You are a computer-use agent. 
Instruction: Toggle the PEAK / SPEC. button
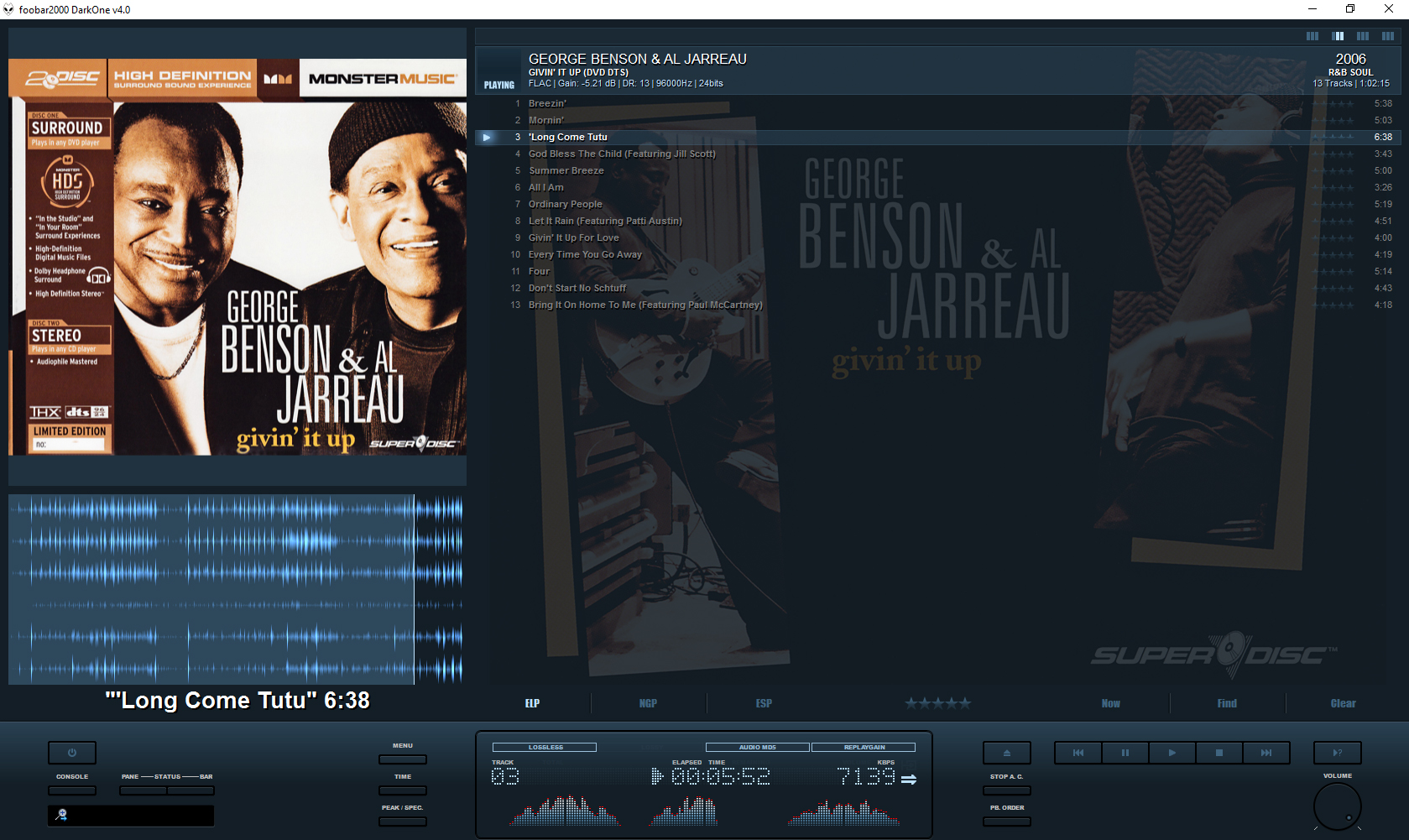pos(403,822)
